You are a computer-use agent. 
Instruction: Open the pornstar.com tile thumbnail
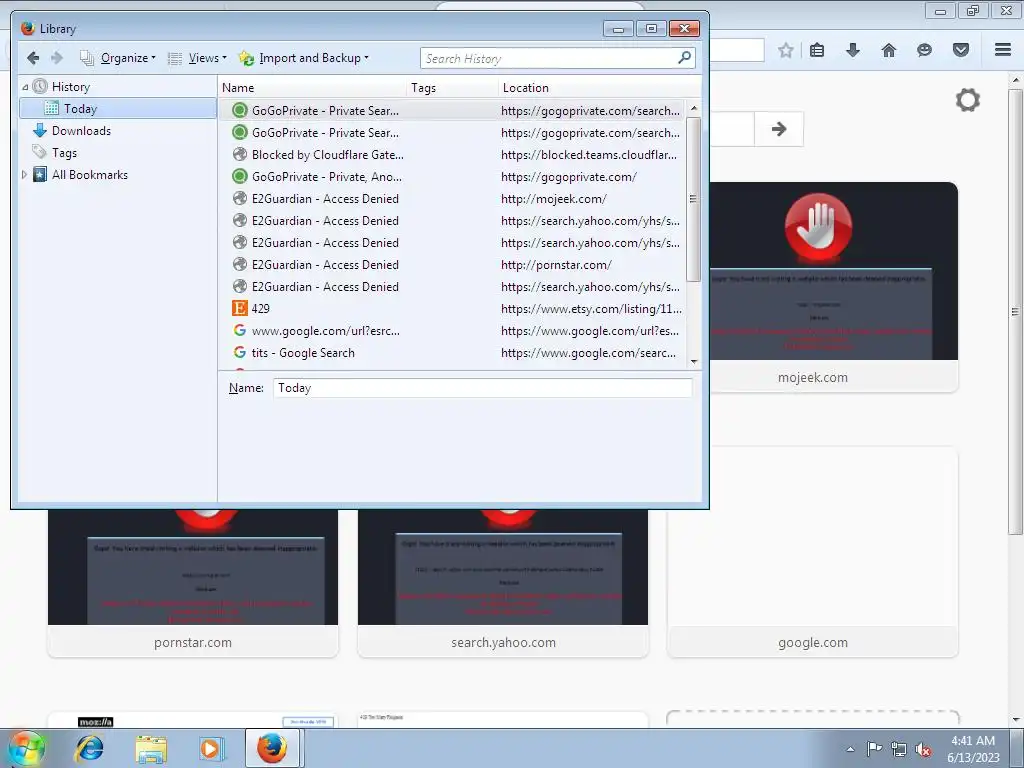pos(193,583)
